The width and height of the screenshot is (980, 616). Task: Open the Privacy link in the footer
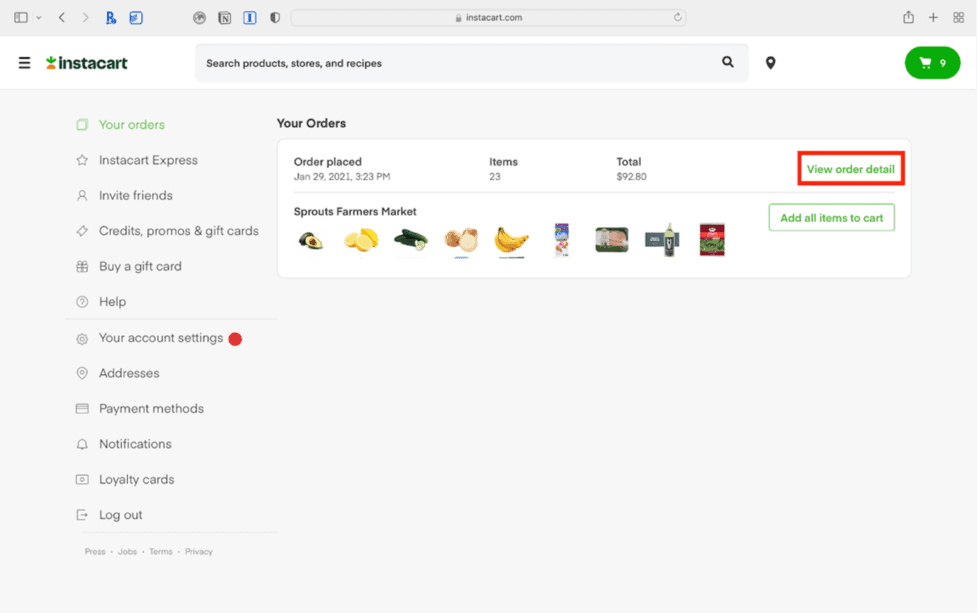[198, 551]
